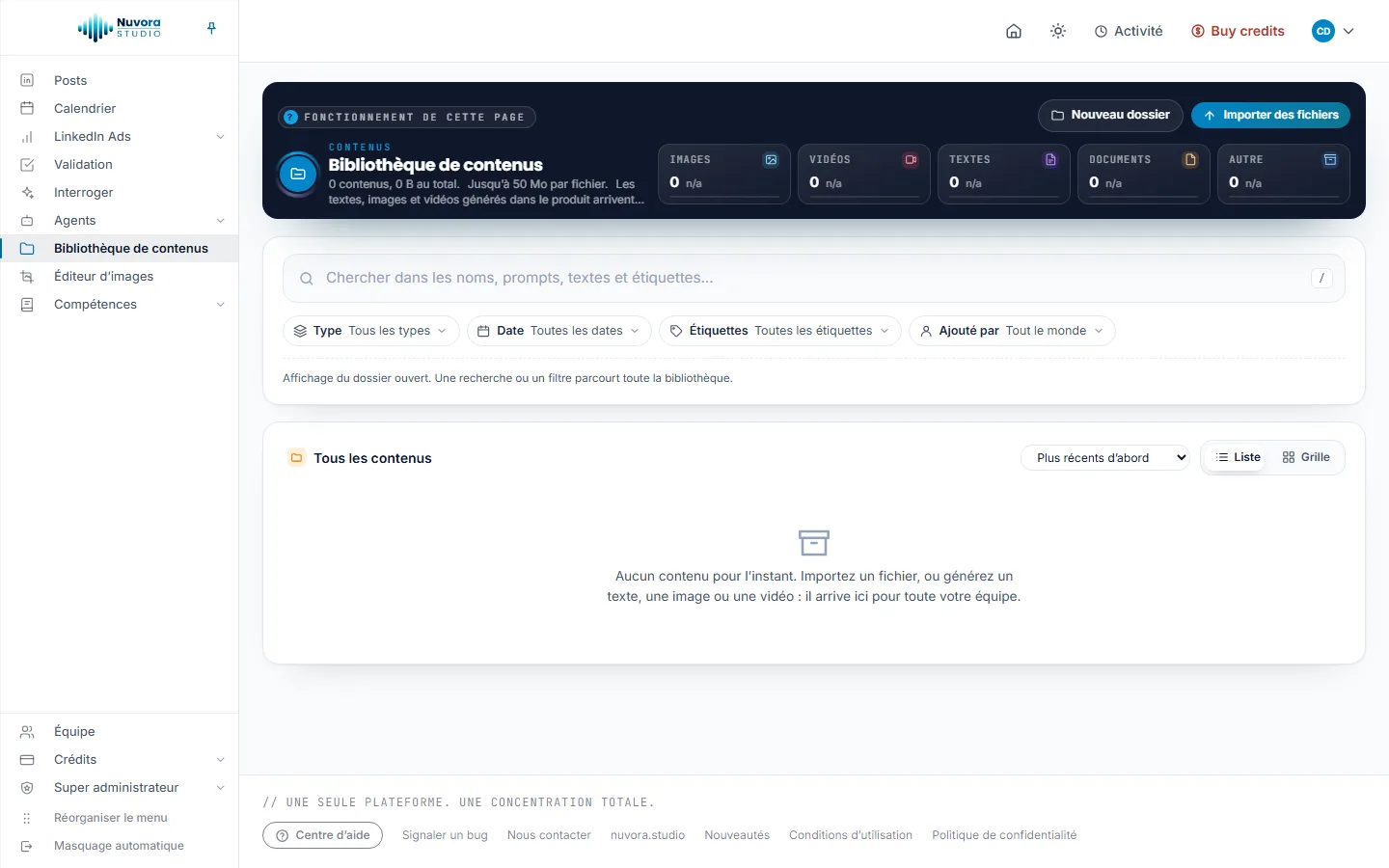
Task: Click the Autre card archive icon
Action: pos(1330,160)
